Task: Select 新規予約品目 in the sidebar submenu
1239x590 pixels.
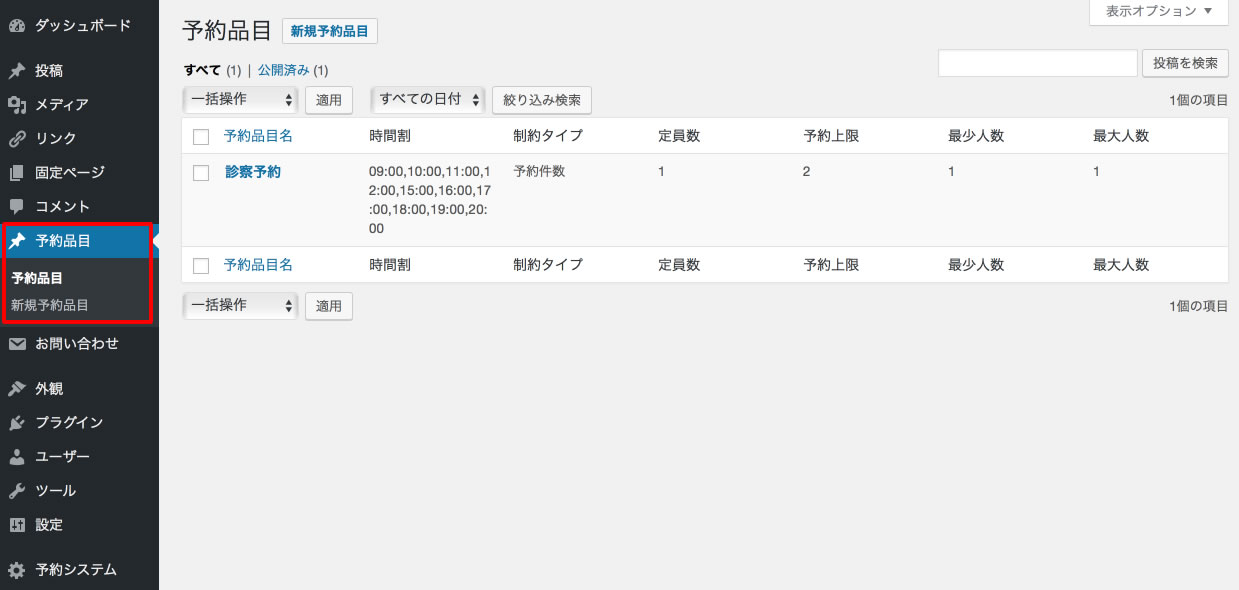Action: [x=50, y=305]
